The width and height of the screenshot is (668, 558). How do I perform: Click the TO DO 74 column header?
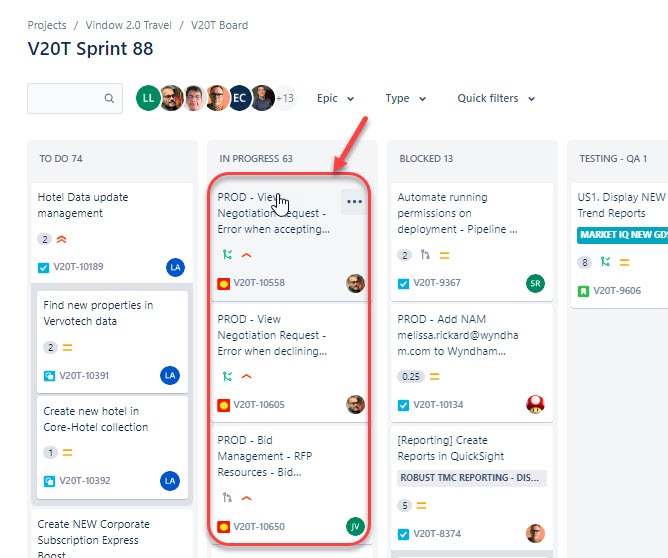tap(61, 159)
